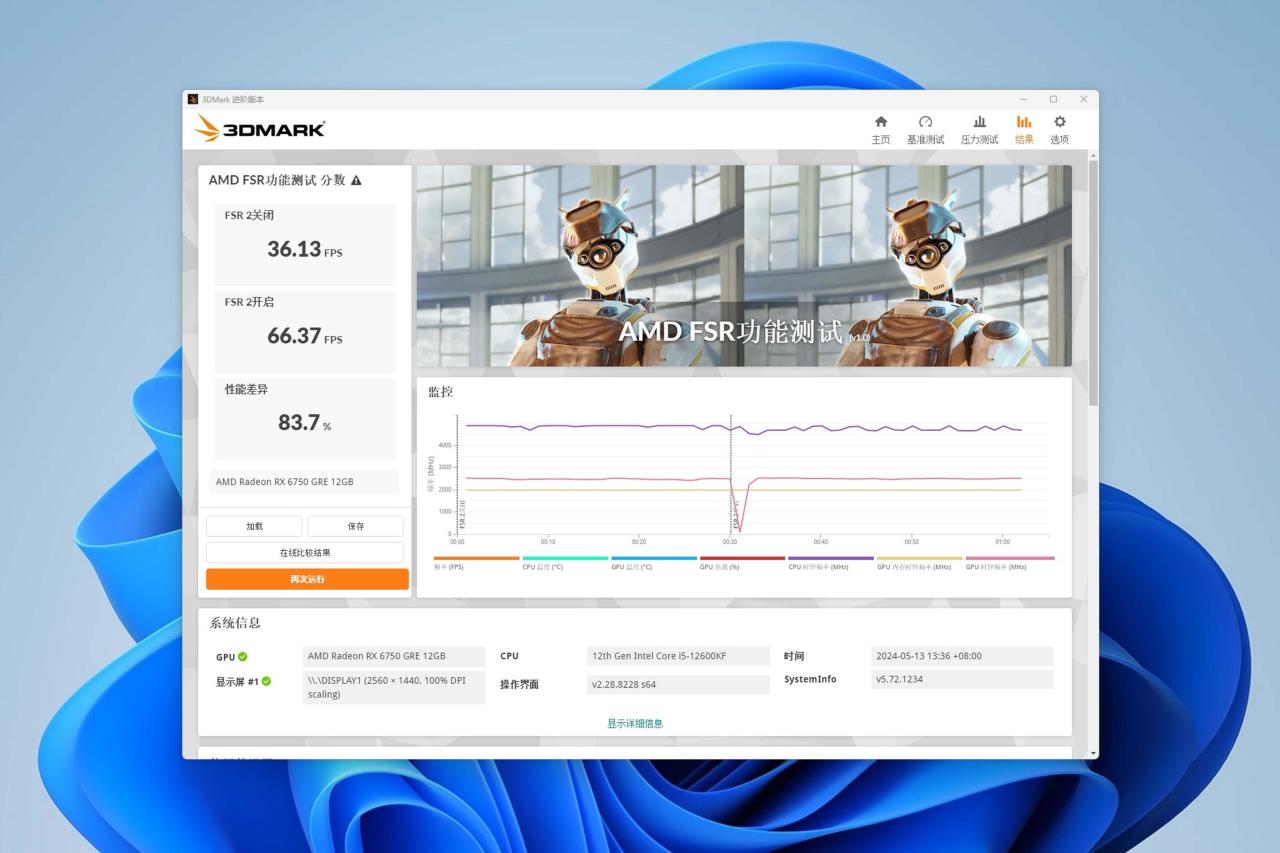
Task: Click the 3DMark app icon in title bar
Action: click(193, 99)
